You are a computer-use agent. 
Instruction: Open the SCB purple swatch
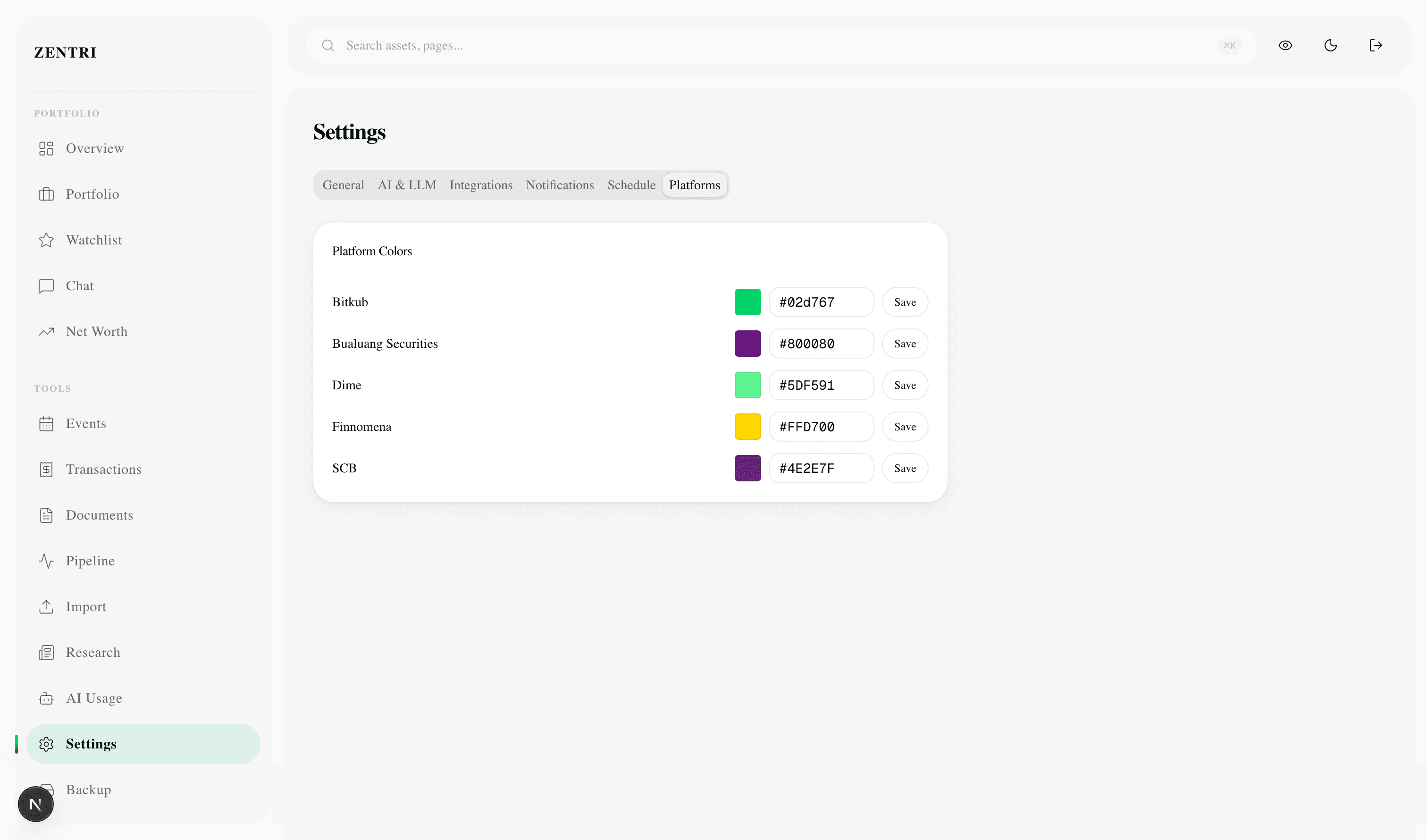coord(747,469)
